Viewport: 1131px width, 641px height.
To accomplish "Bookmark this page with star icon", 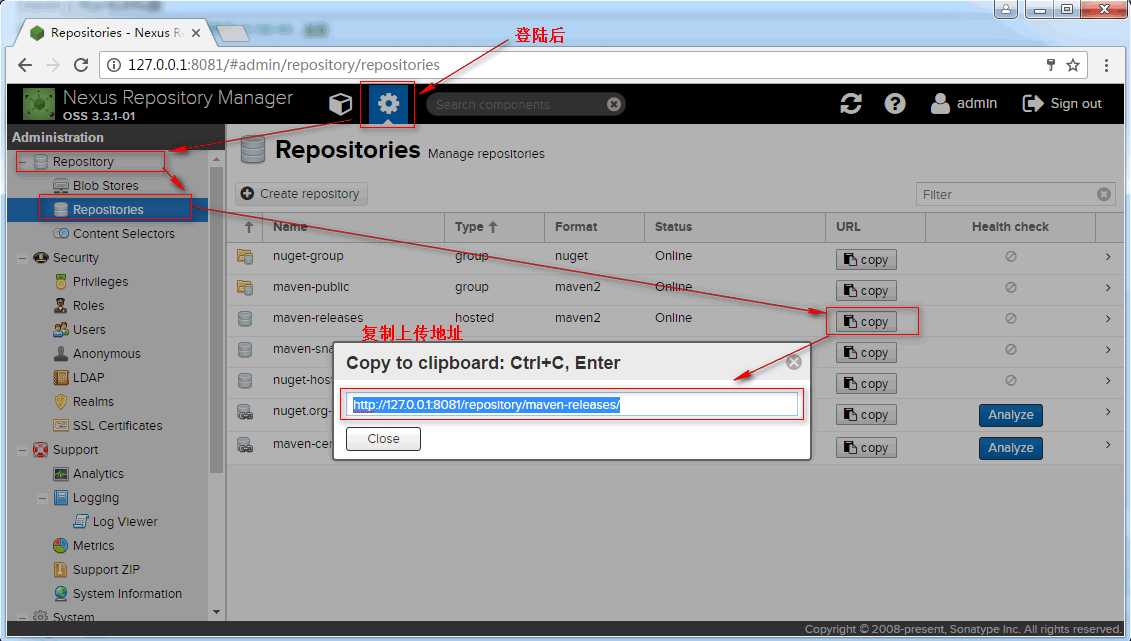I will (1073, 65).
